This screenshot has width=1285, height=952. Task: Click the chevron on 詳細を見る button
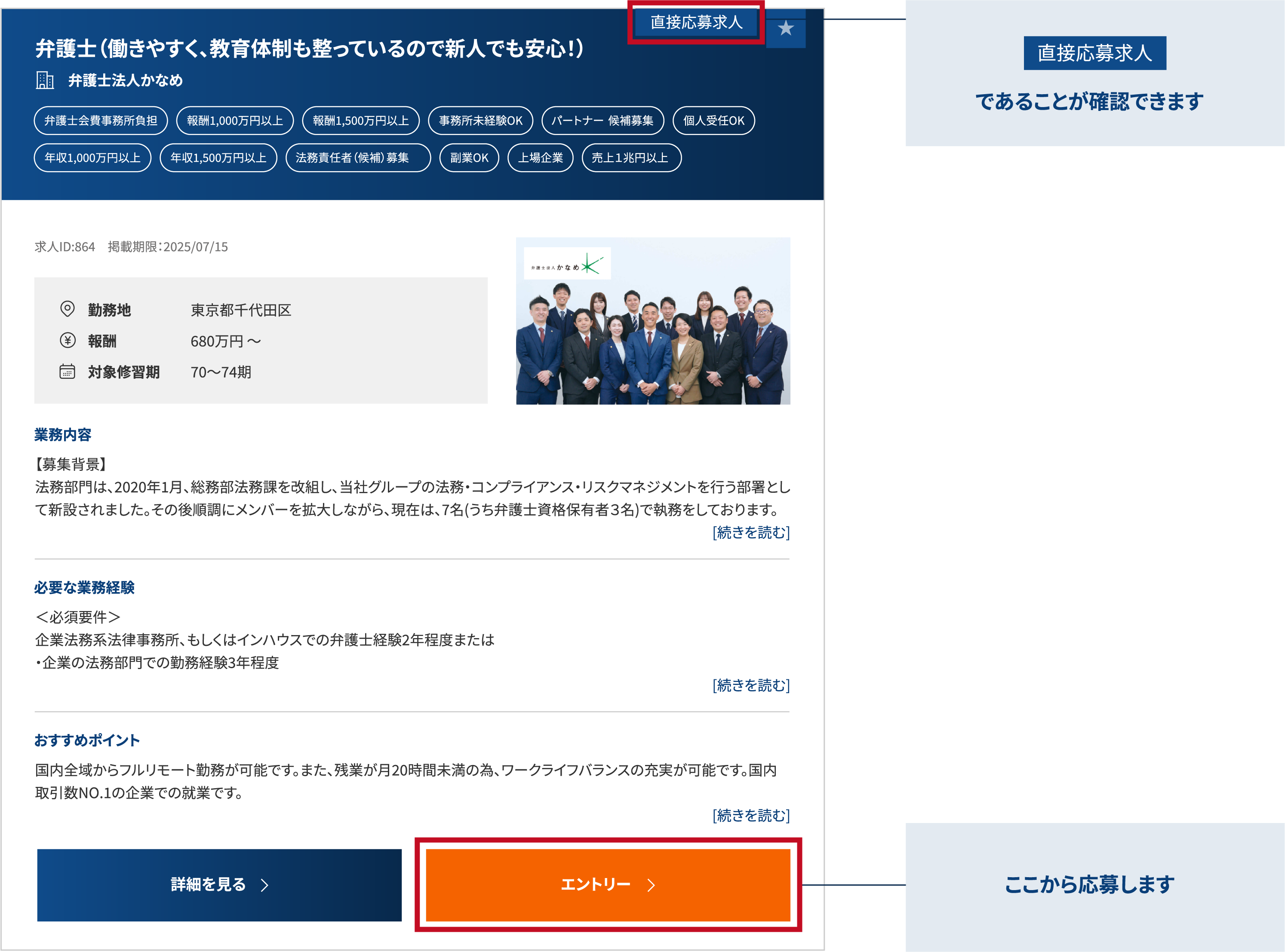pos(264,885)
